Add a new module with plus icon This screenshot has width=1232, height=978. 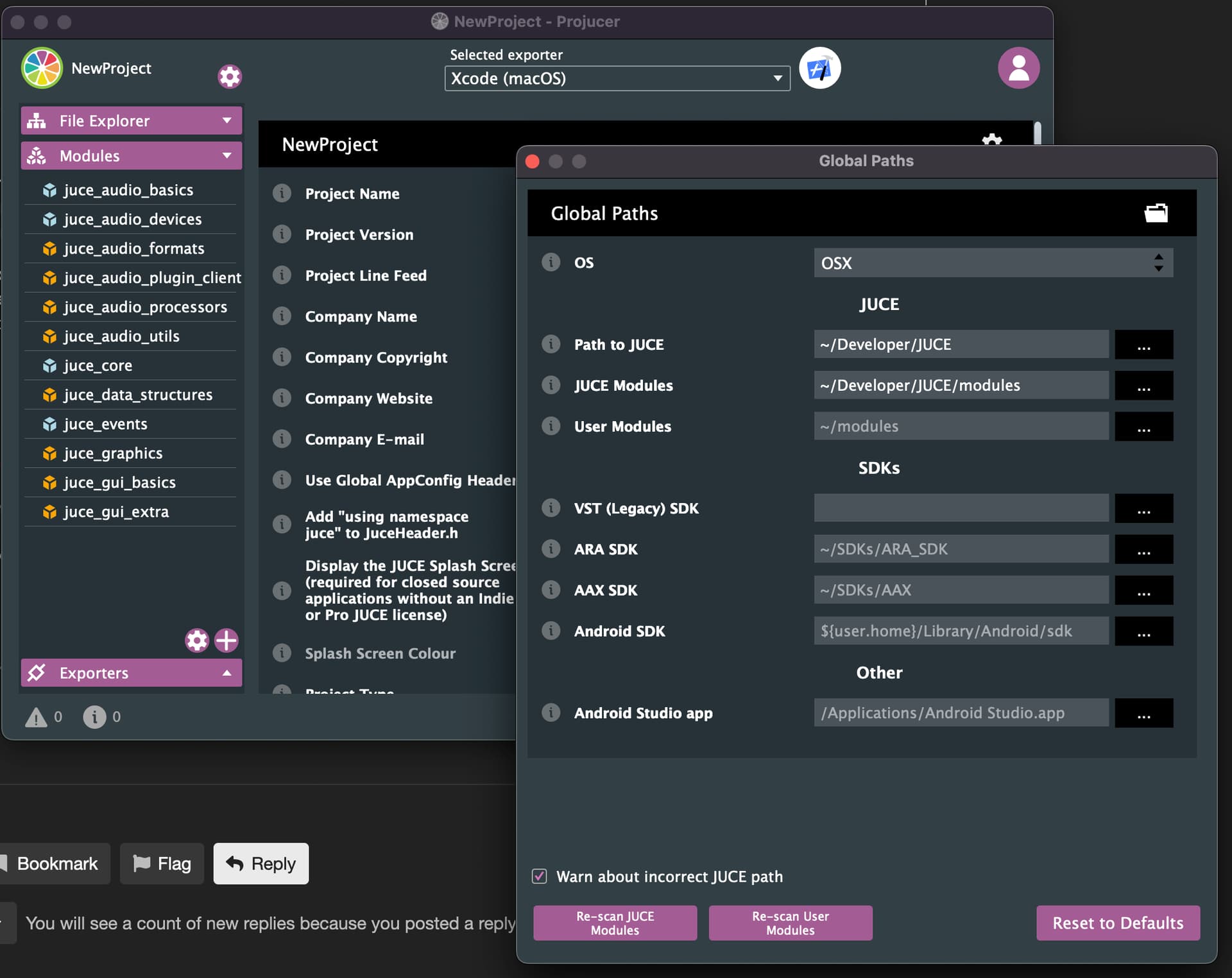pos(226,640)
